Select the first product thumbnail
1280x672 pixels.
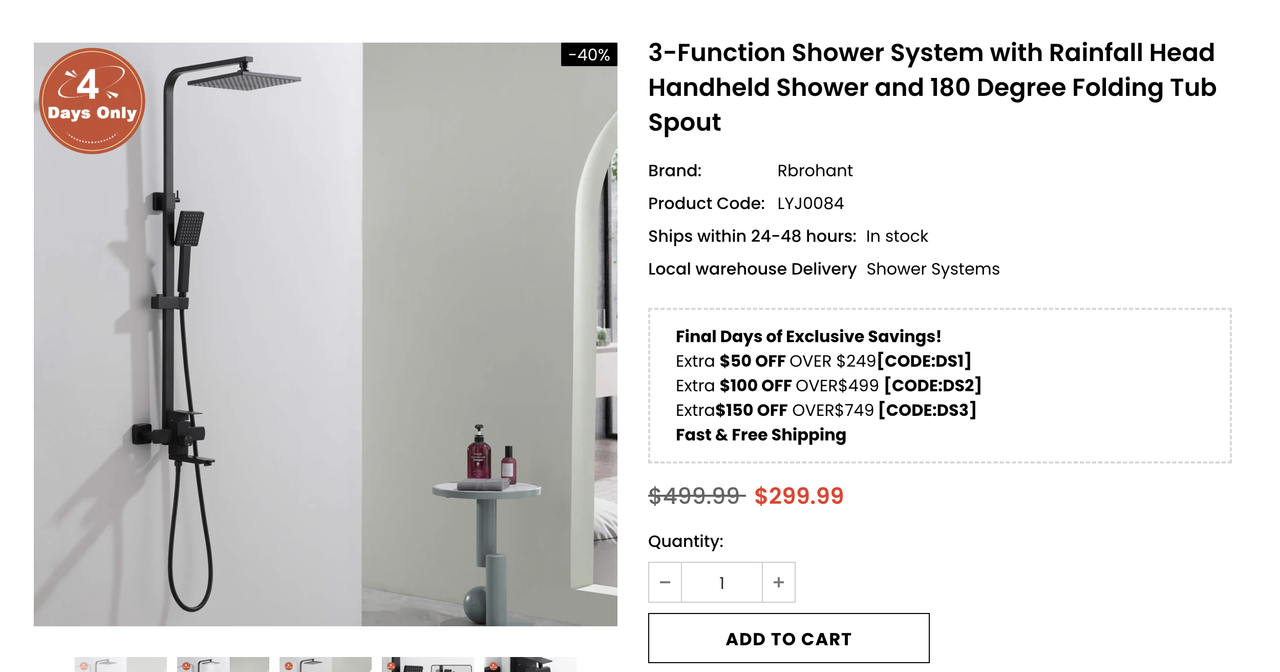pos(120,664)
